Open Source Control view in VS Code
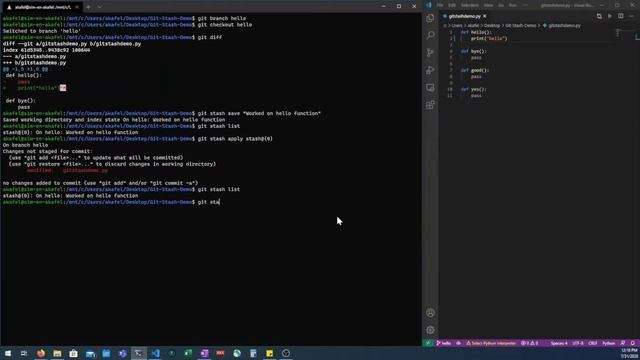This screenshot has height=360, width=640. coord(430,53)
